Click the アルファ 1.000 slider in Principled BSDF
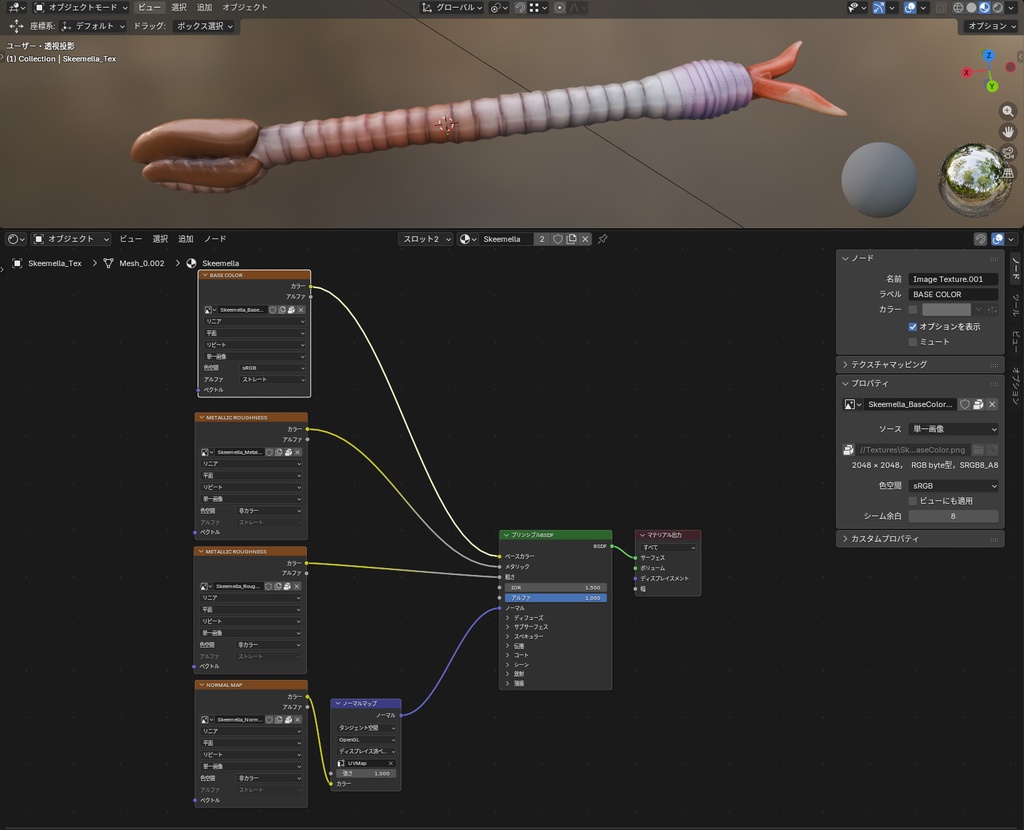This screenshot has width=1024, height=830. 556,598
